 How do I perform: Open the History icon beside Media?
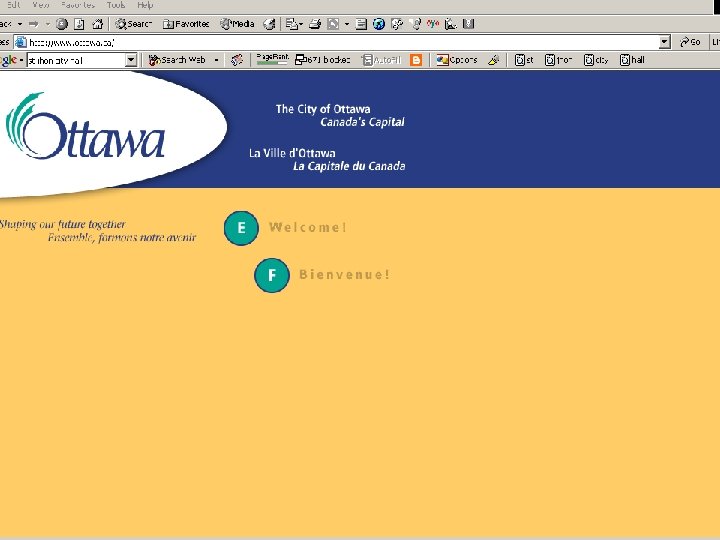pyautogui.click(x=269, y=24)
